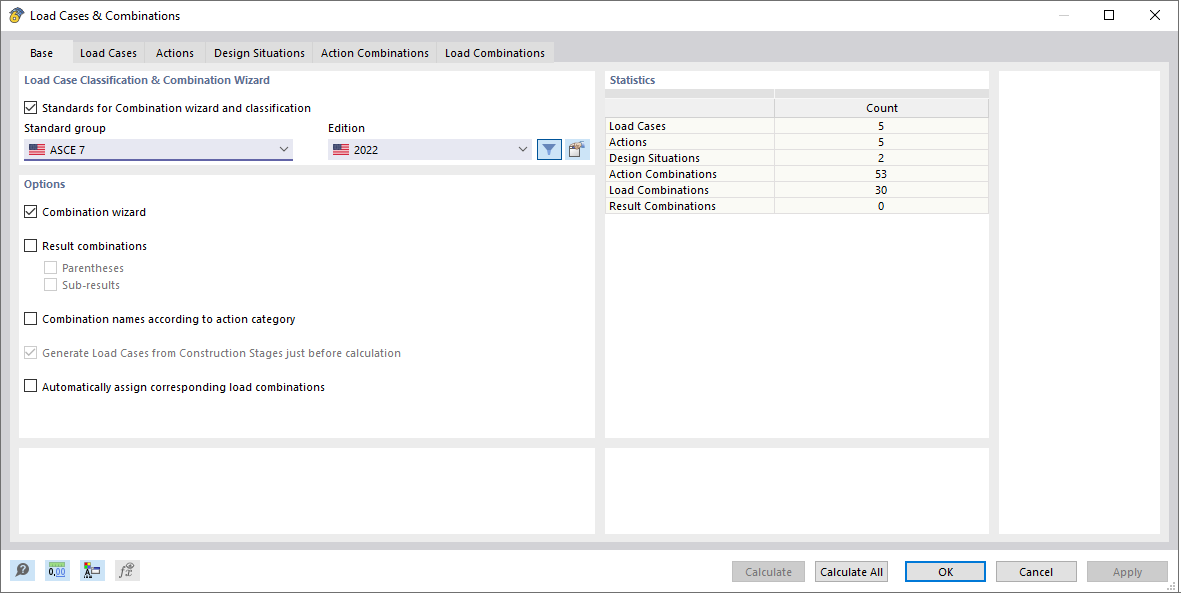Check Automatically assign corresponding load combinations
The image size is (1181, 593).
[30, 386]
